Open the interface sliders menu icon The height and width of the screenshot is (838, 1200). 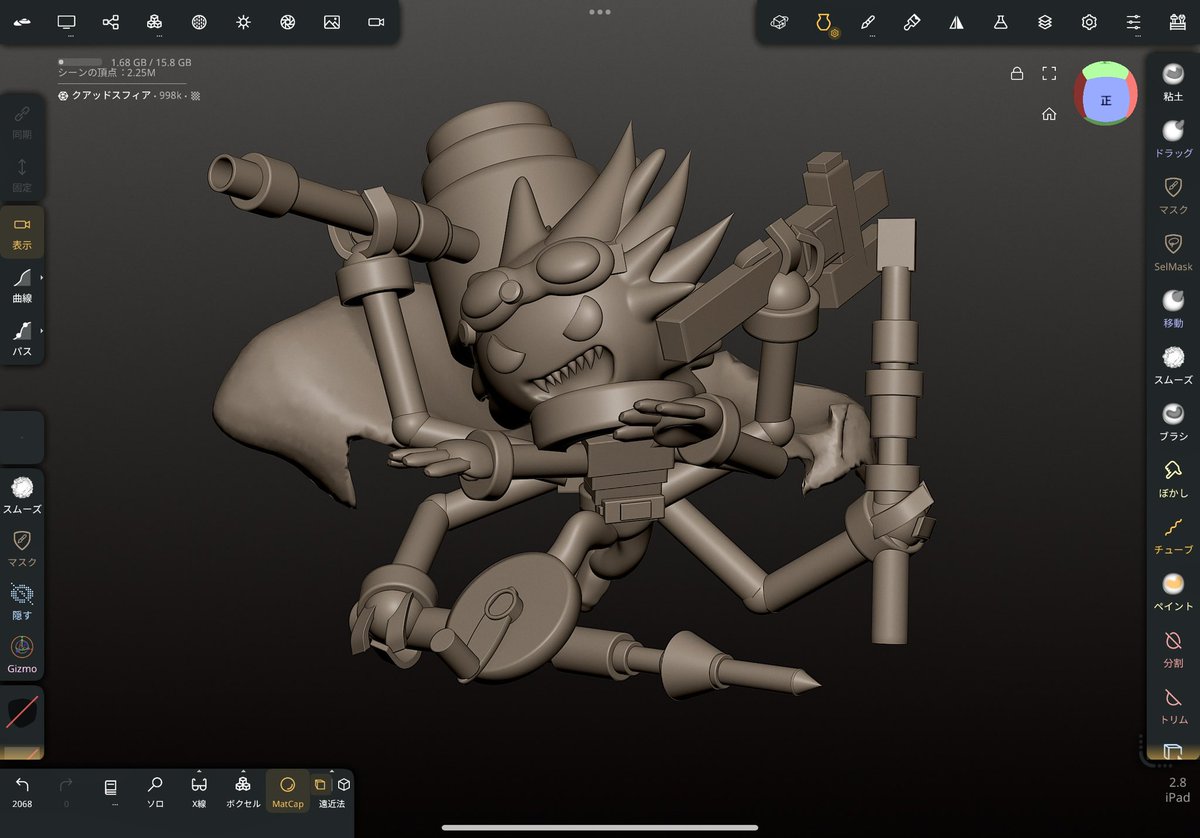coord(1133,22)
